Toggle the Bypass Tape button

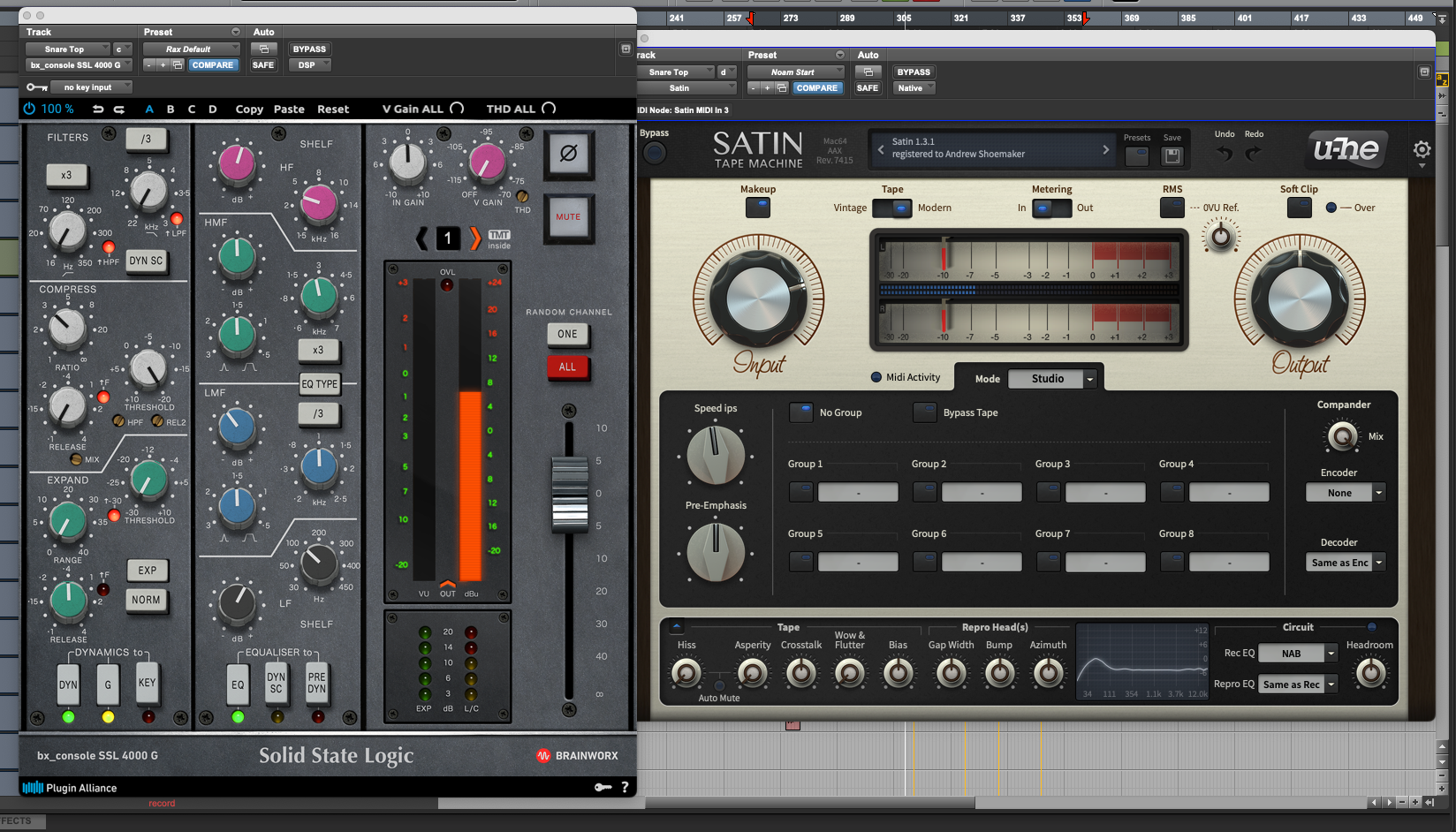925,412
